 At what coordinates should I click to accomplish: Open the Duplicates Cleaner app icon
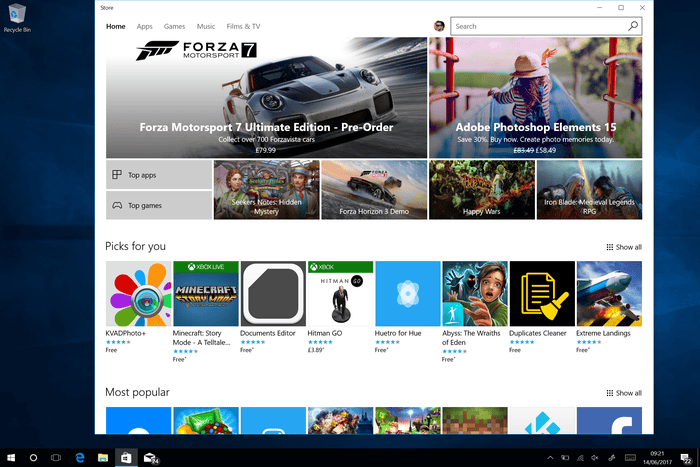click(542, 294)
